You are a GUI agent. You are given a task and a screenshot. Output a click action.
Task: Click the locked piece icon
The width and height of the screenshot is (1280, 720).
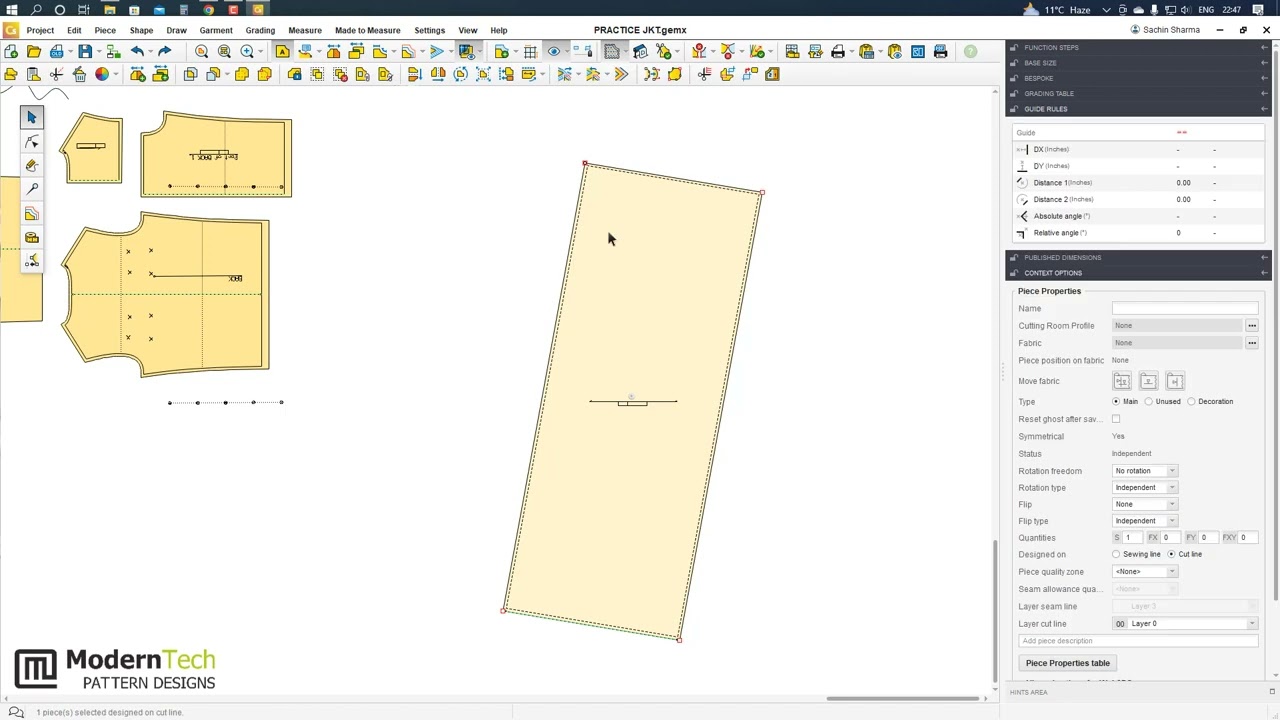click(296, 74)
